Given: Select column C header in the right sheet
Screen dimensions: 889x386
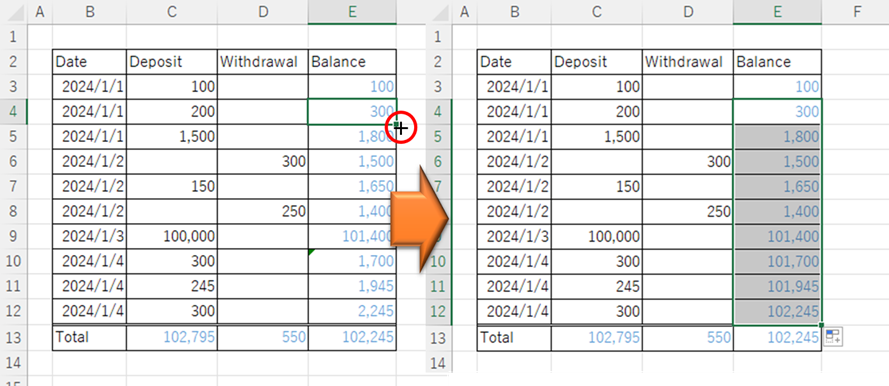Looking at the screenshot, I should point(596,12).
